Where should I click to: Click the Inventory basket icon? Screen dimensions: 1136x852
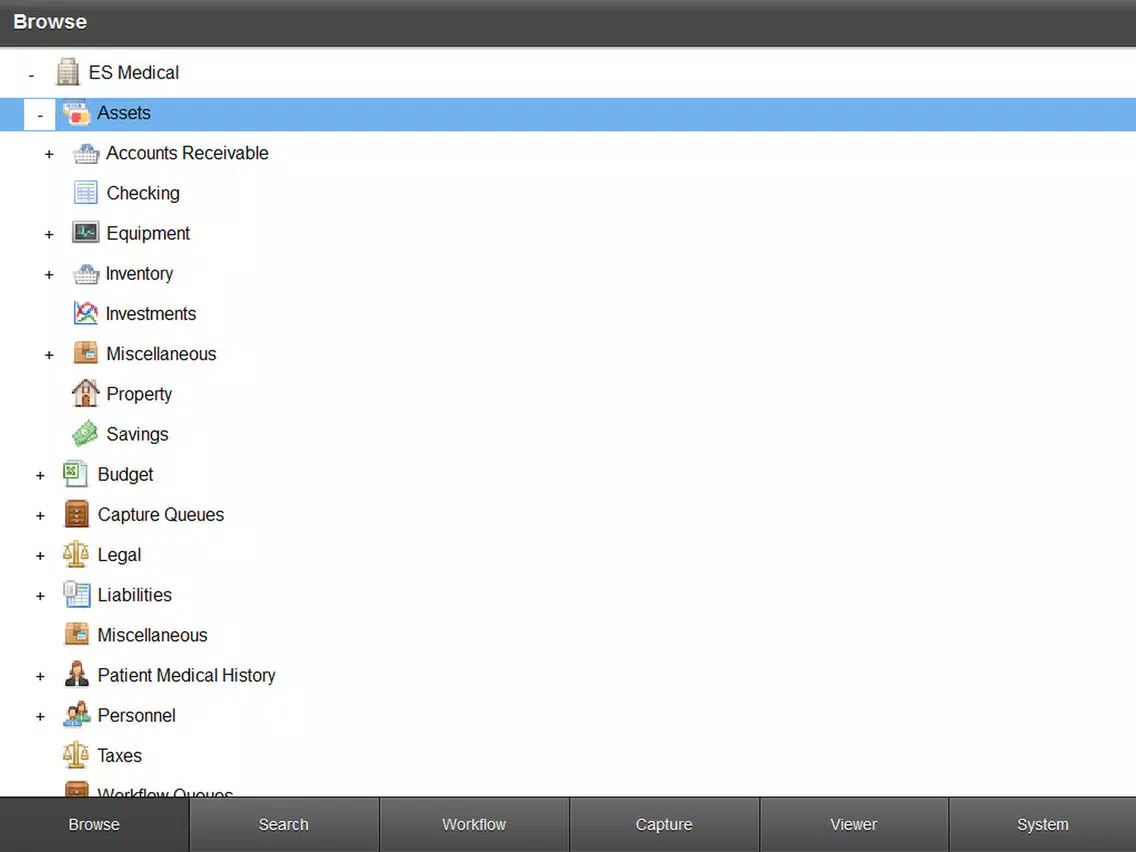[85, 274]
